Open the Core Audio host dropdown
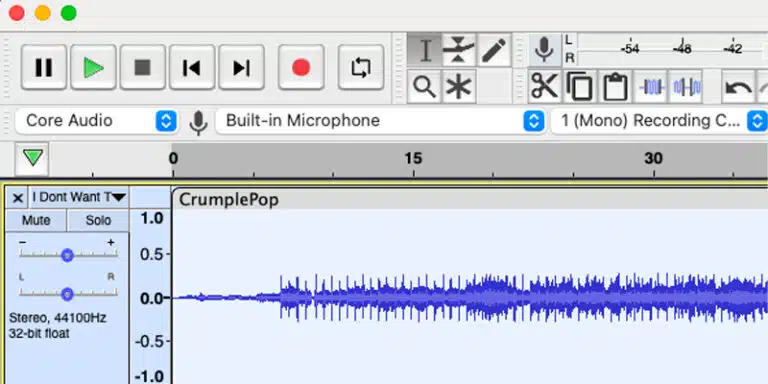This screenshot has height=384, width=768. (x=96, y=121)
